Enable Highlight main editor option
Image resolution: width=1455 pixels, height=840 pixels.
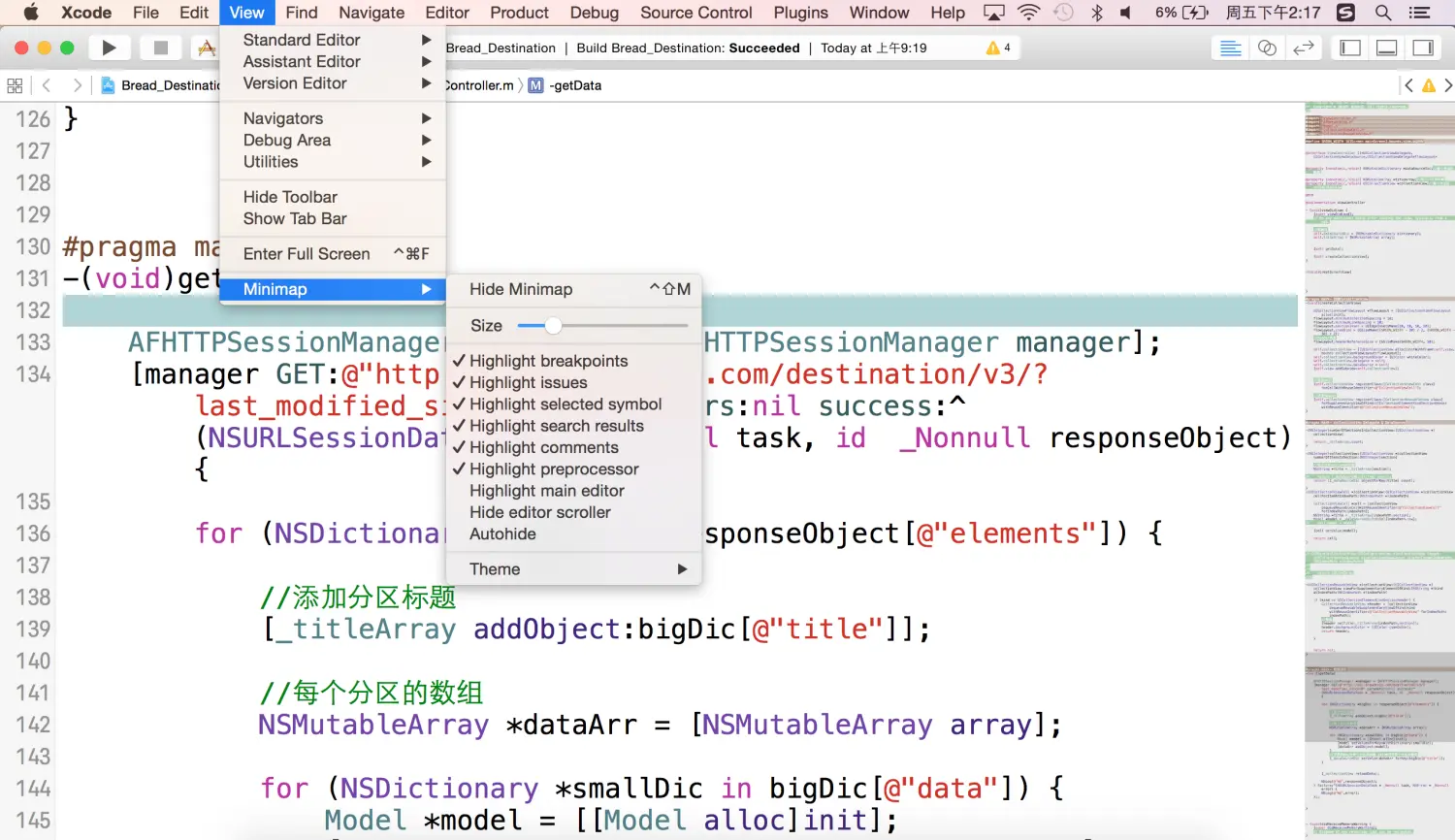click(573, 491)
